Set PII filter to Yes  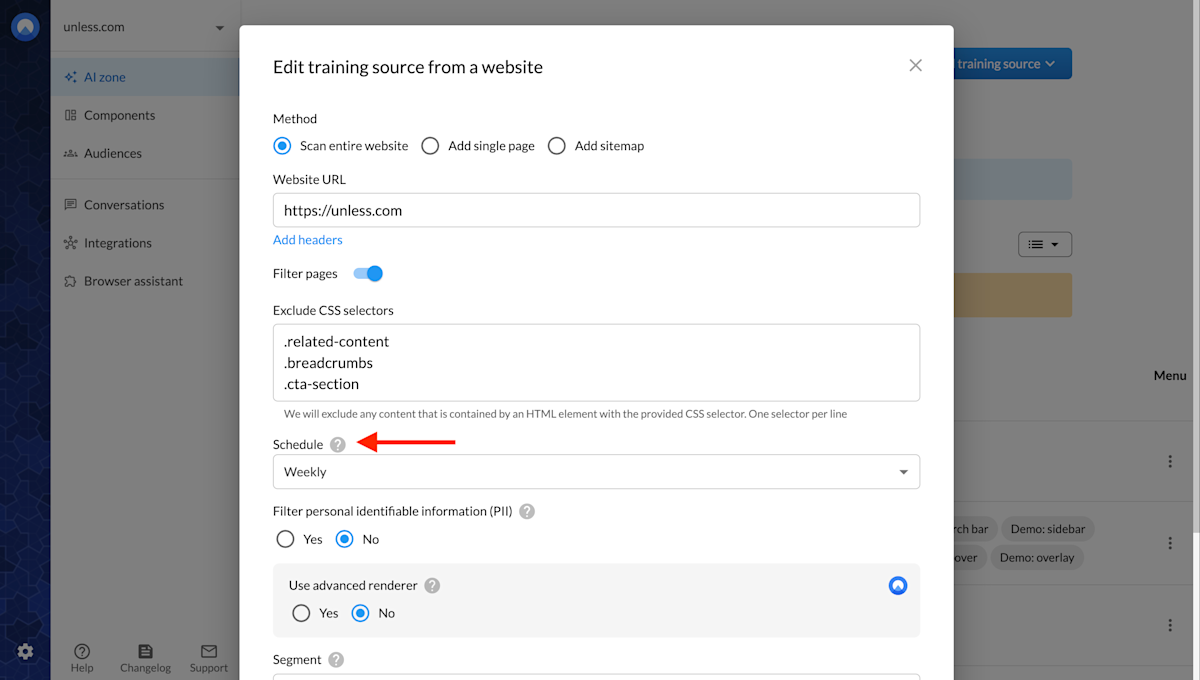[285, 539]
